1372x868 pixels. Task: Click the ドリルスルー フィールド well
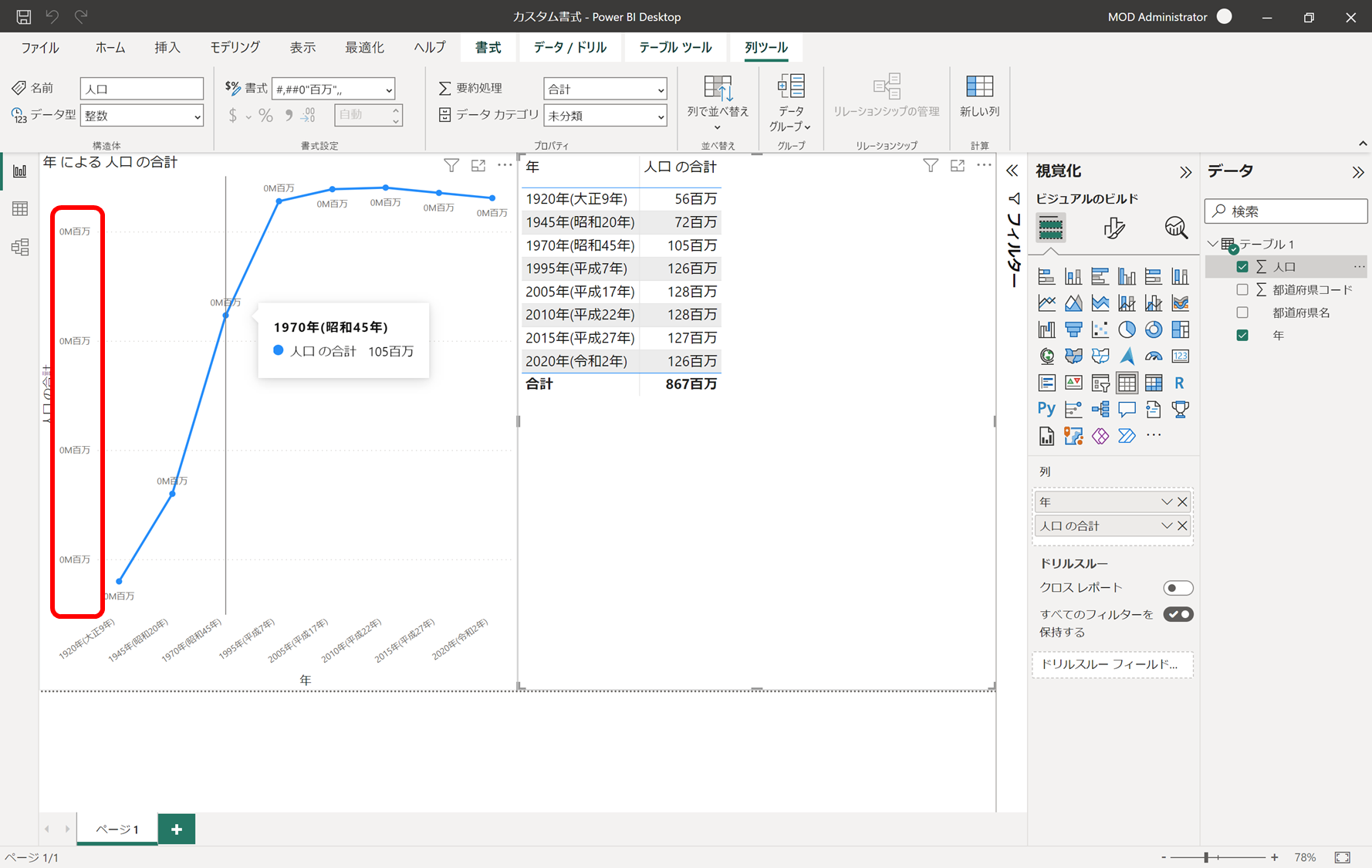[x=1113, y=664]
